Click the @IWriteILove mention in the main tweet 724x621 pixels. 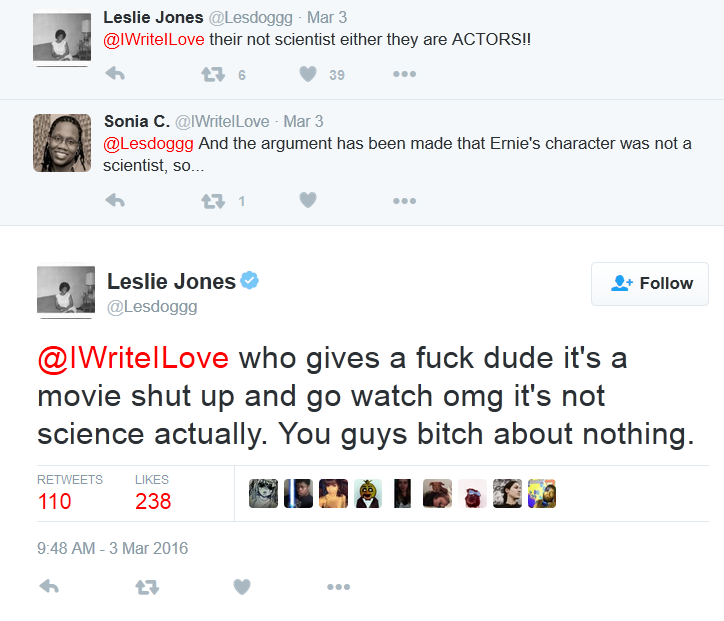(x=133, y=358)
